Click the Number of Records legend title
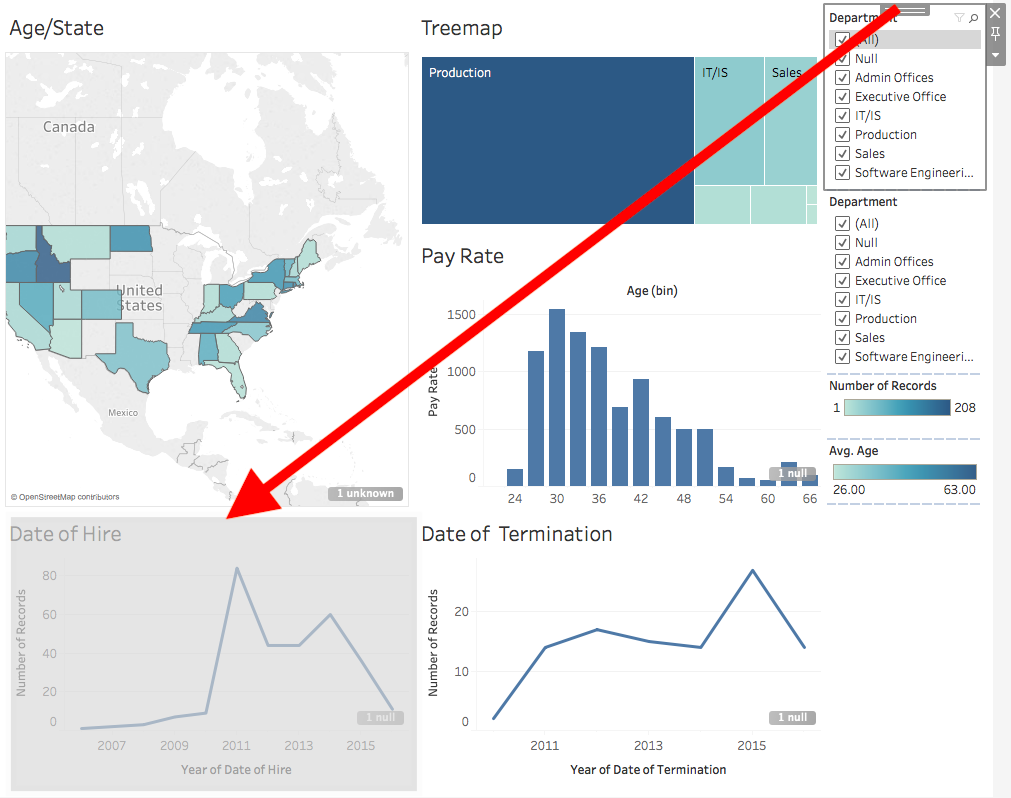Viewport: 1011px width, 798px height. click(x=883, y=386)
